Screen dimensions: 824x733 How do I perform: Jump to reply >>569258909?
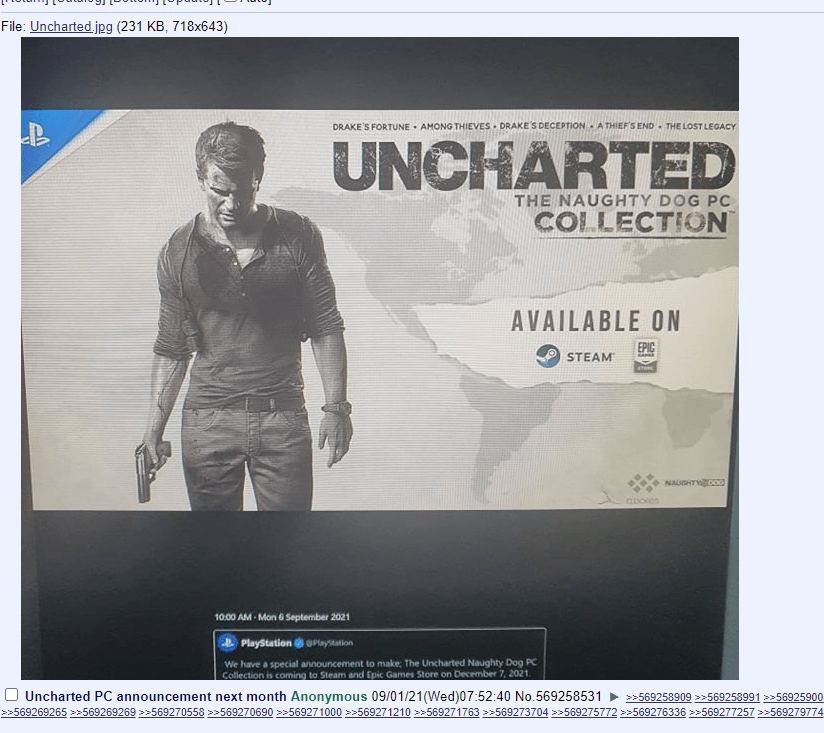658,697
